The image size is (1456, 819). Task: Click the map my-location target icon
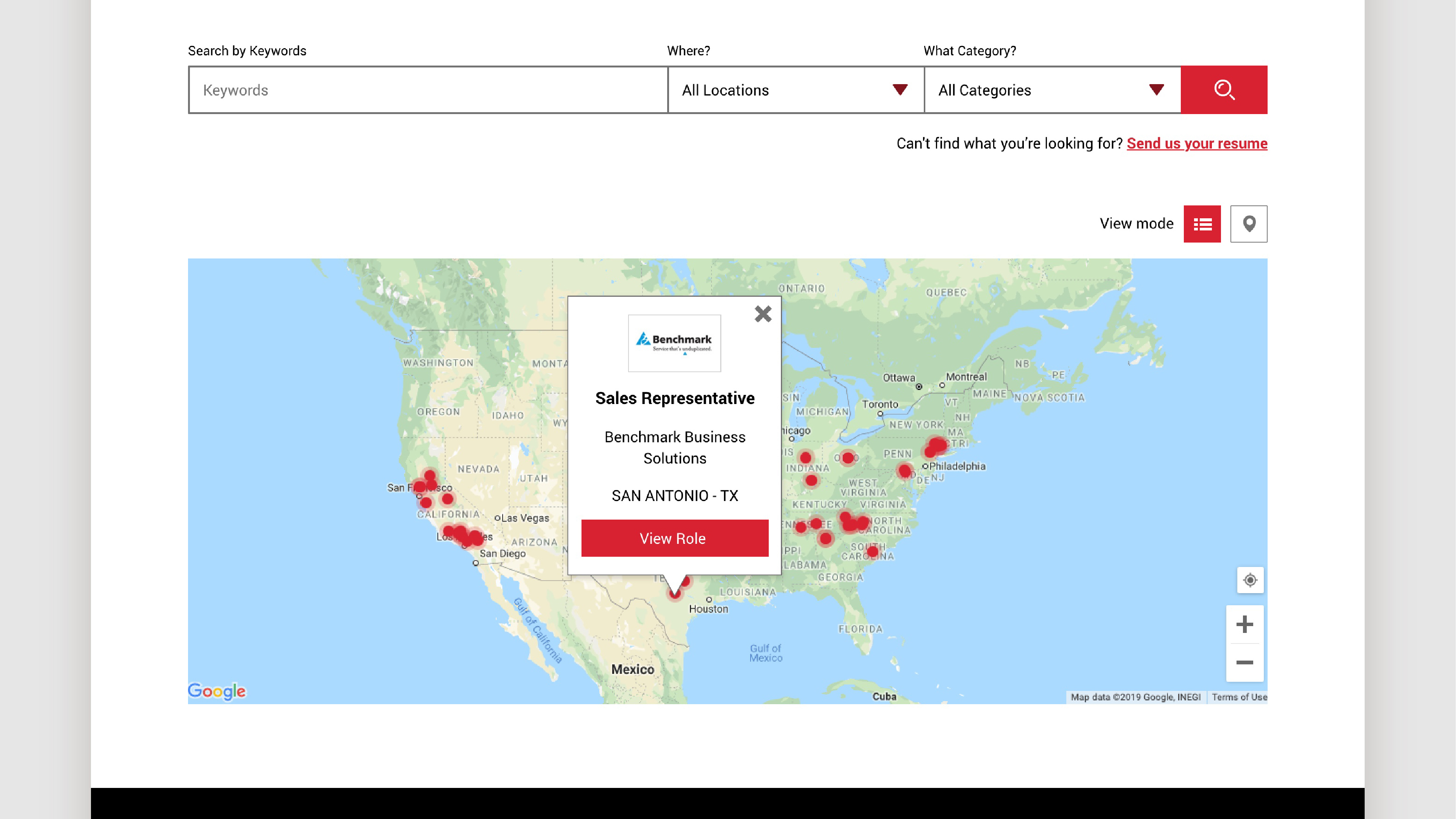pyautogui.click(x=1250, y=580)
